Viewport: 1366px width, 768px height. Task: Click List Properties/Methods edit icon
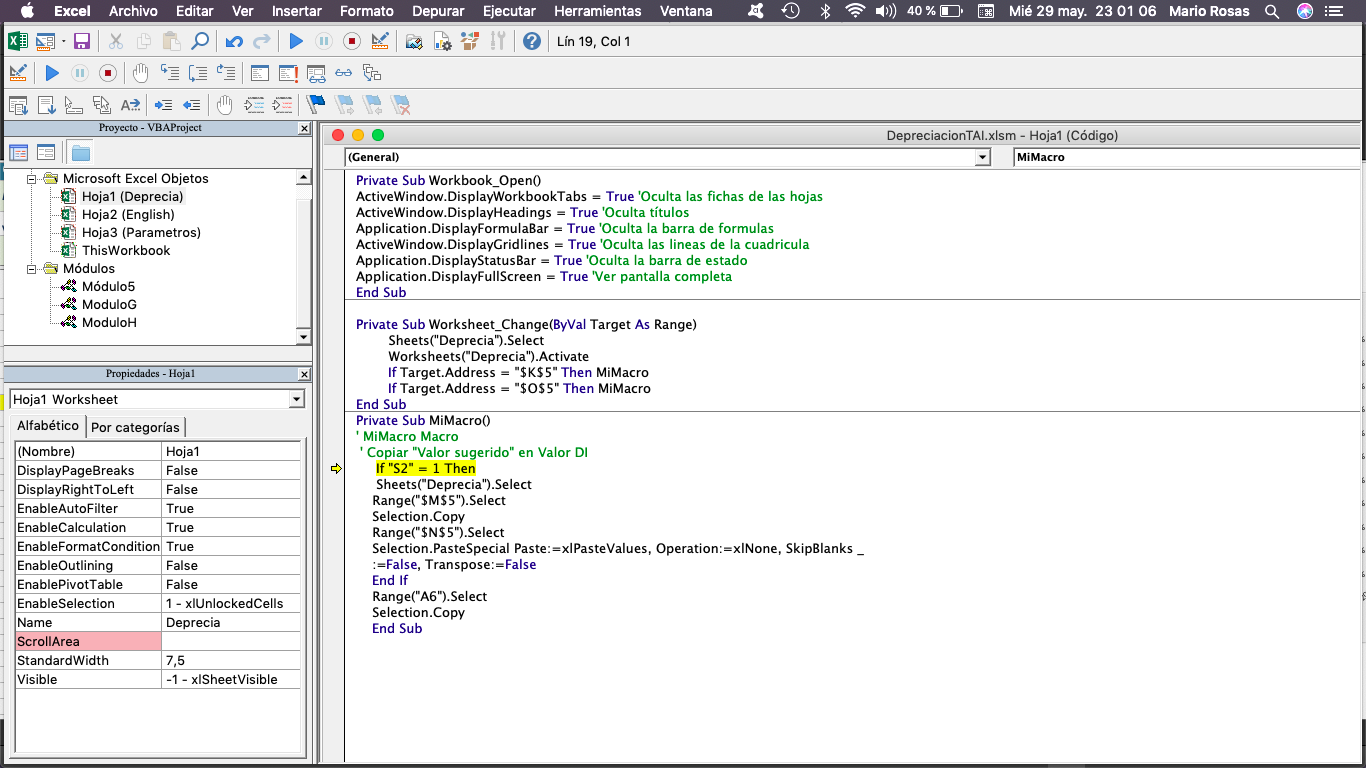click(18, 105)
